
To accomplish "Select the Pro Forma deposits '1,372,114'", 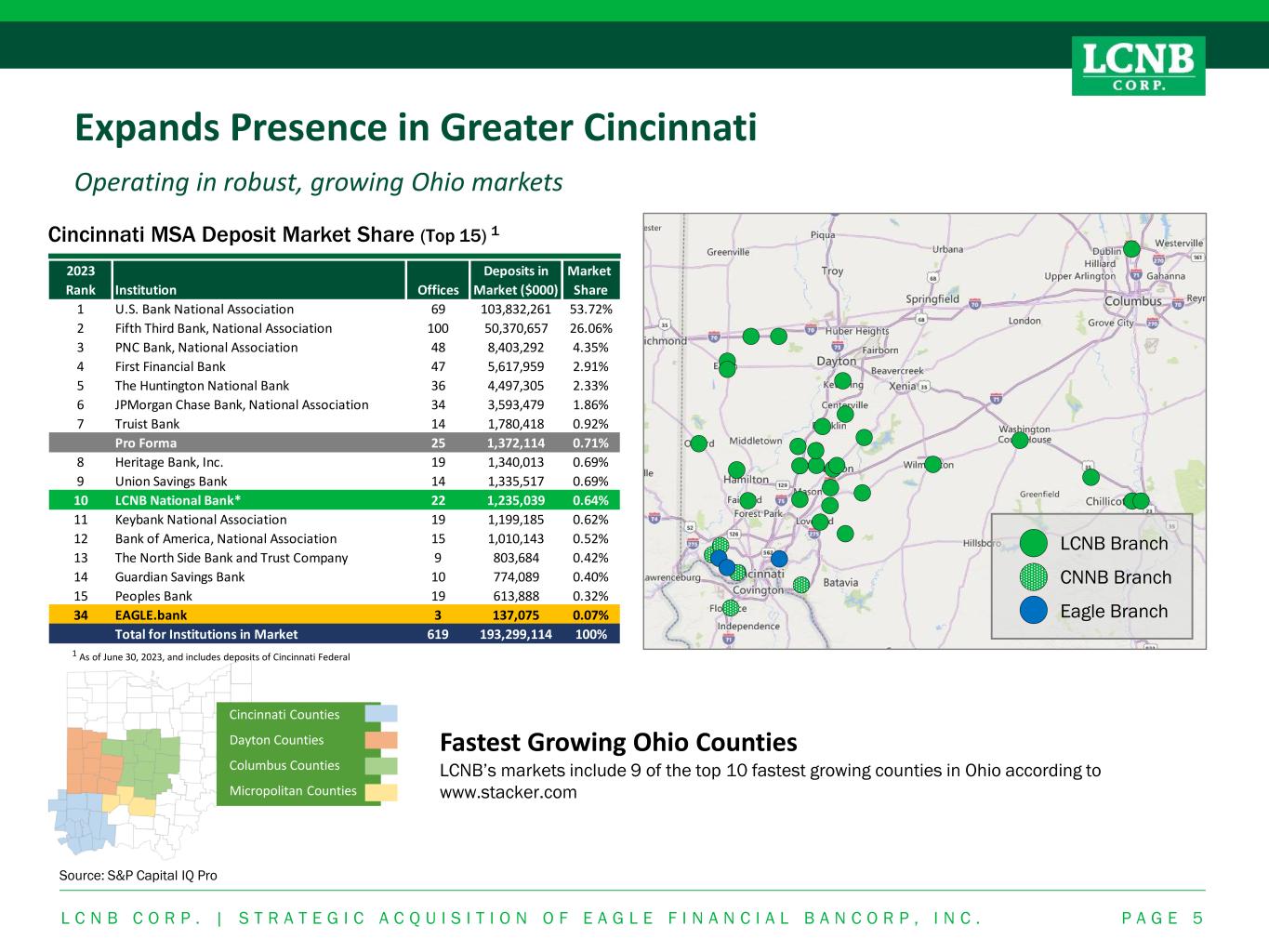I will (519, 443).
